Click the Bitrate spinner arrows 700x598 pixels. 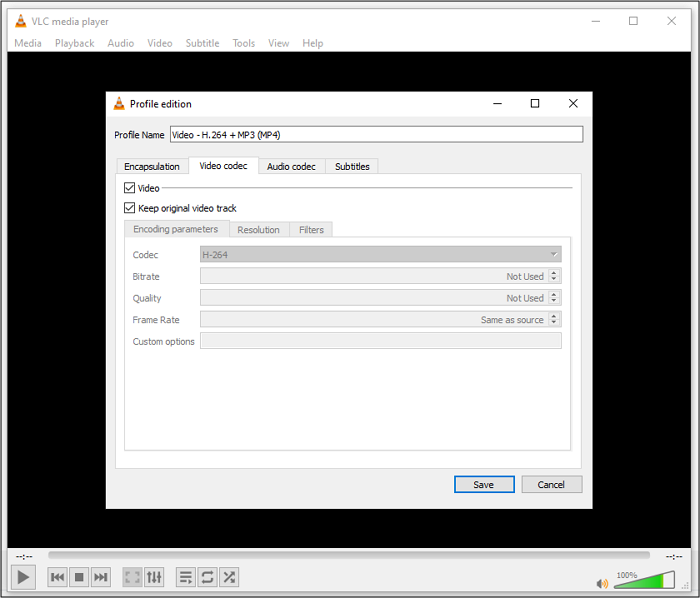[x=554, y=276]
